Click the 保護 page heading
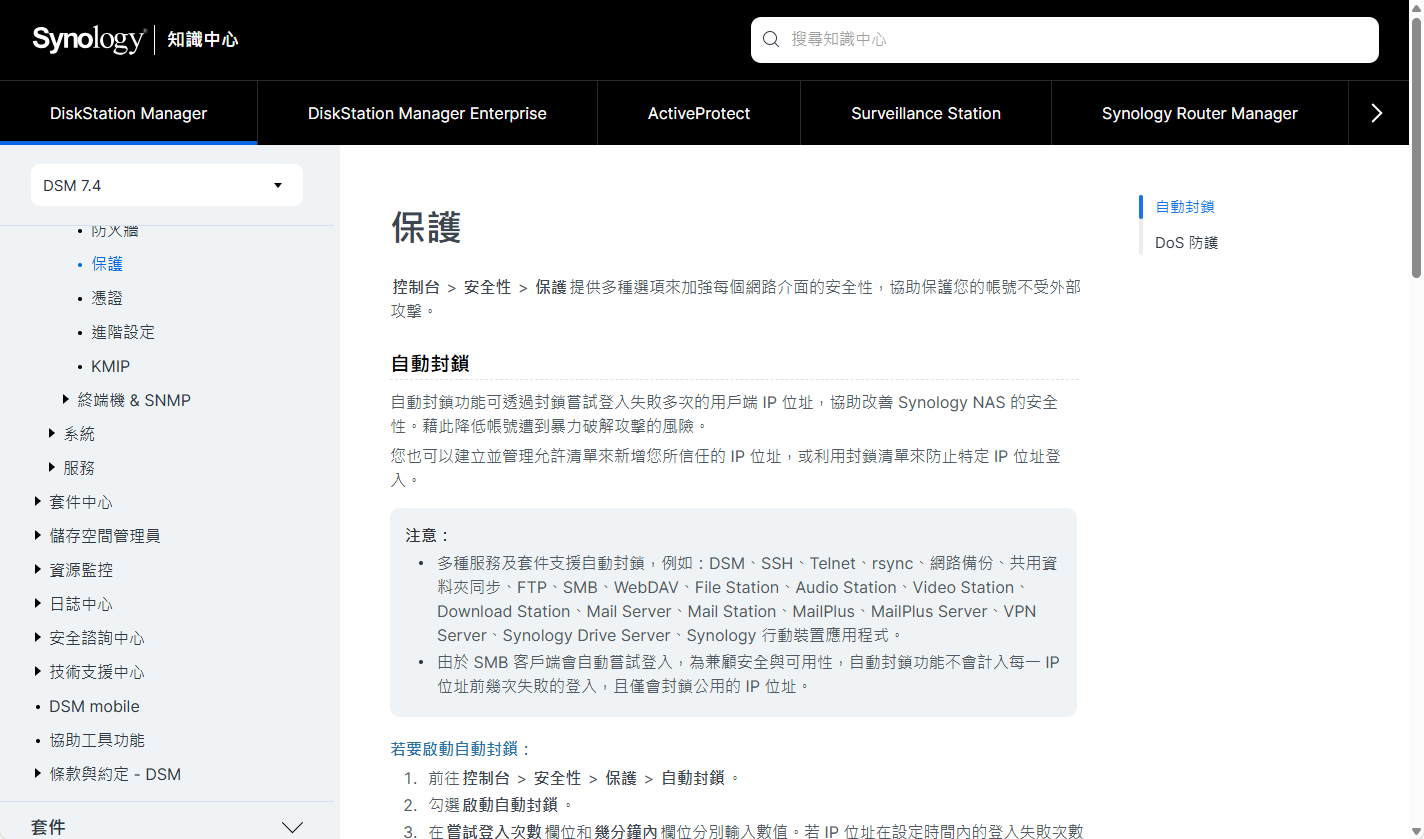Viewport: 1424px width, 839px height. pos(426,228)
